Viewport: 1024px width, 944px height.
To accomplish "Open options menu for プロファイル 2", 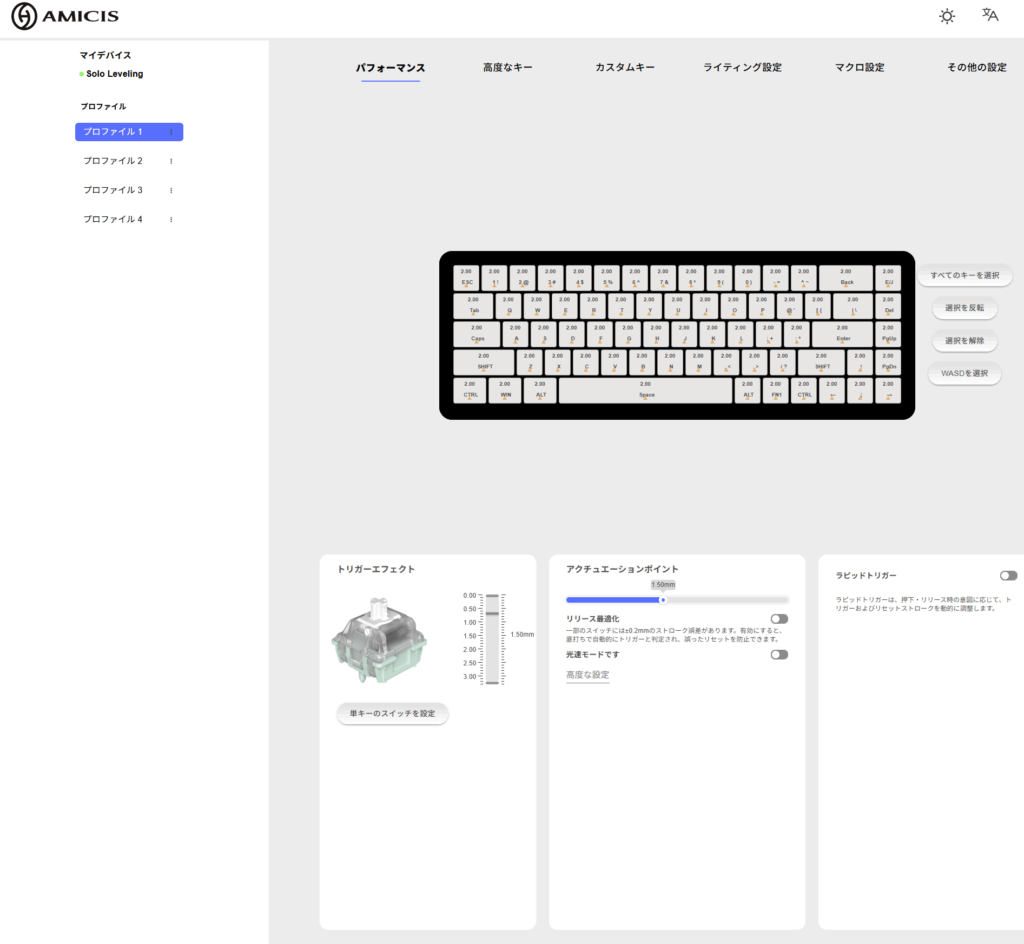I will tap(171, 161).
